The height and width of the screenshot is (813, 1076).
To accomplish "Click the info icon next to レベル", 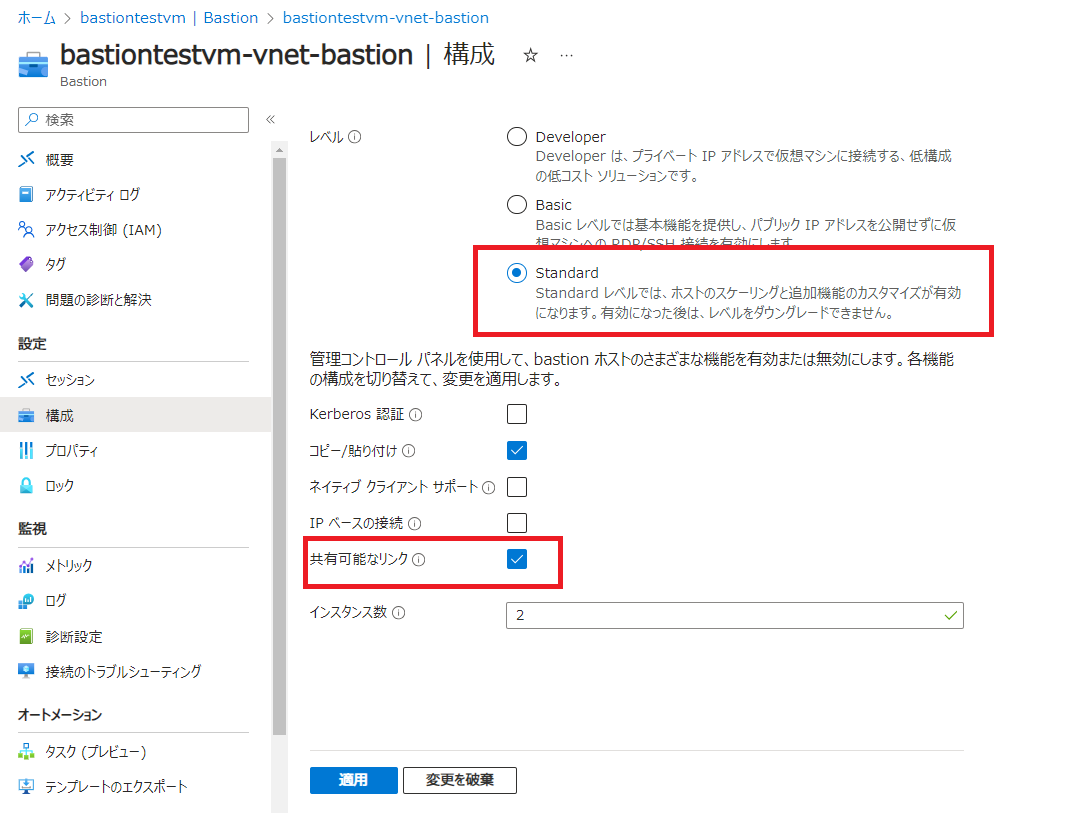I will pos(354,137).
